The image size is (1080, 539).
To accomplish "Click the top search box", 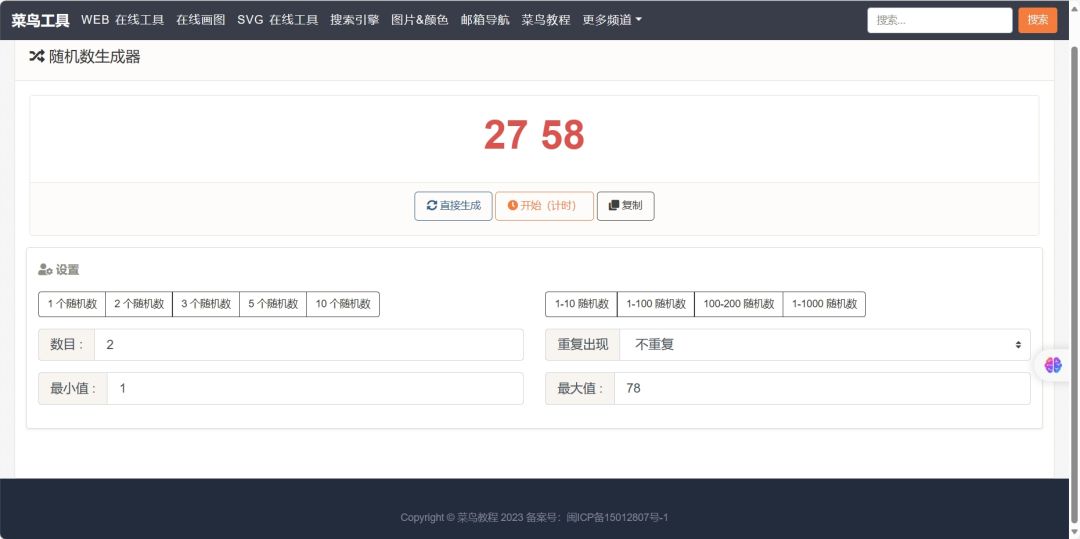I will click(x=939, y=20).
